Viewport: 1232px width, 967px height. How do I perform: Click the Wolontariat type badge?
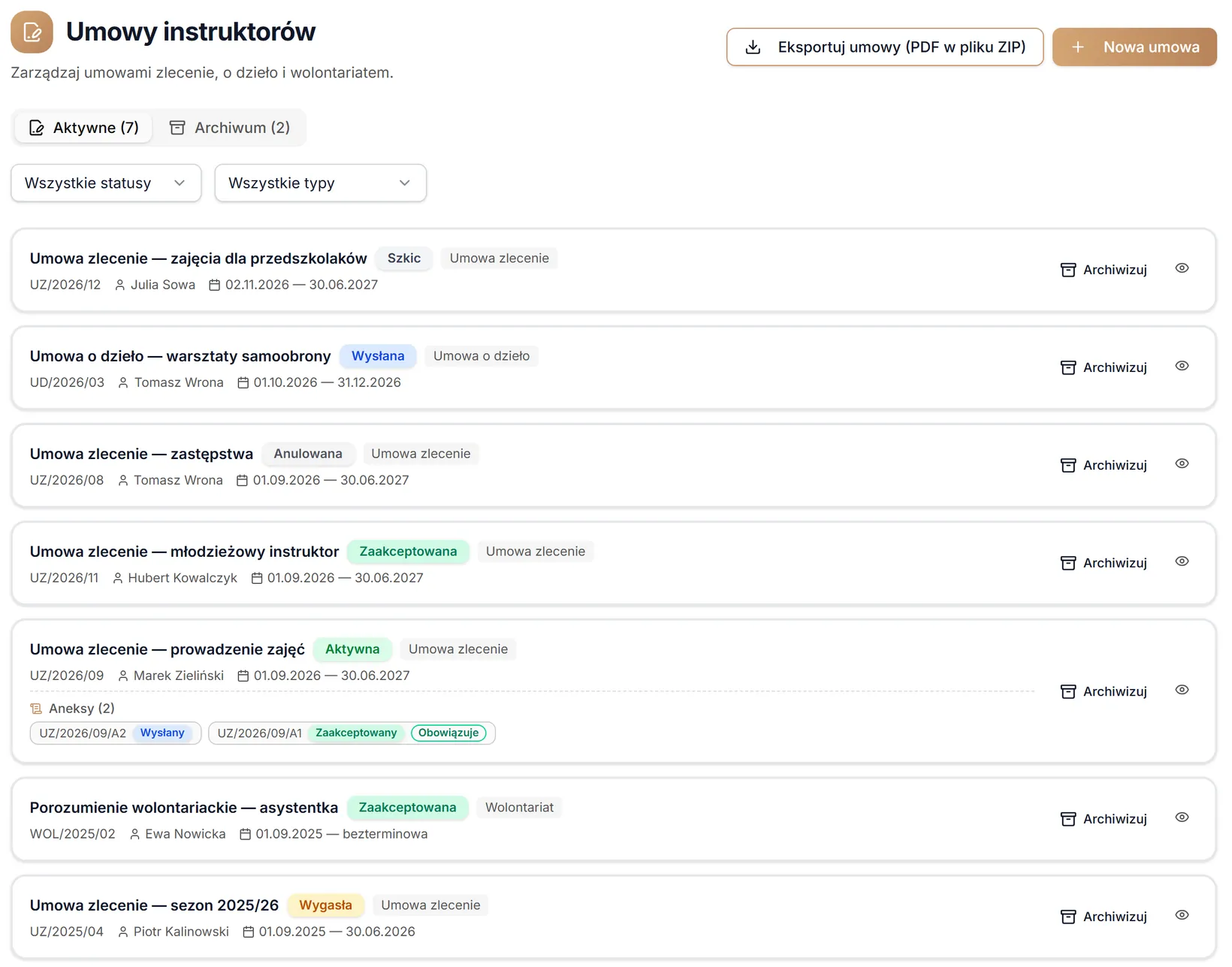point(519,808)
